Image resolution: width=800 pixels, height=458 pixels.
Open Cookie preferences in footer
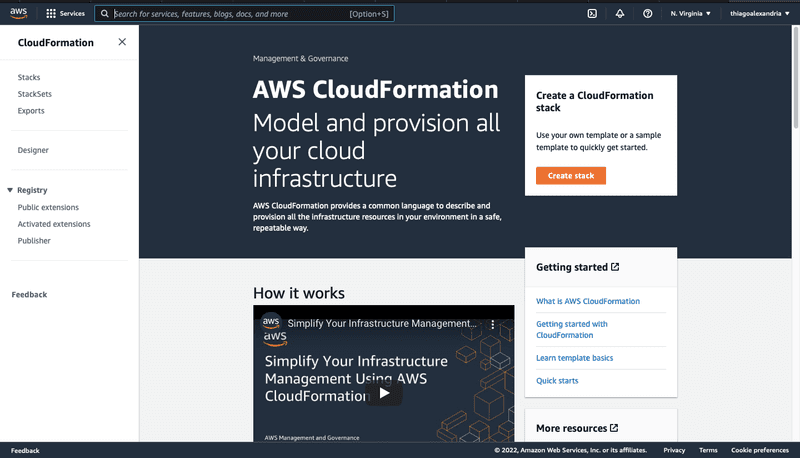760,450
